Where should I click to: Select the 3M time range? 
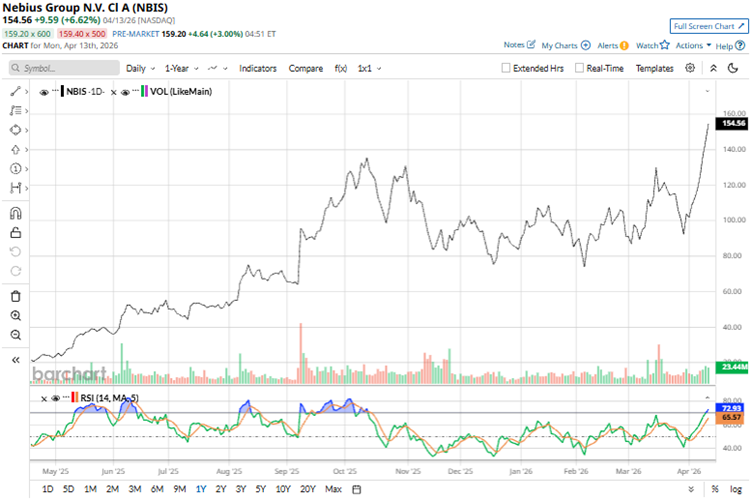(135, 489)
